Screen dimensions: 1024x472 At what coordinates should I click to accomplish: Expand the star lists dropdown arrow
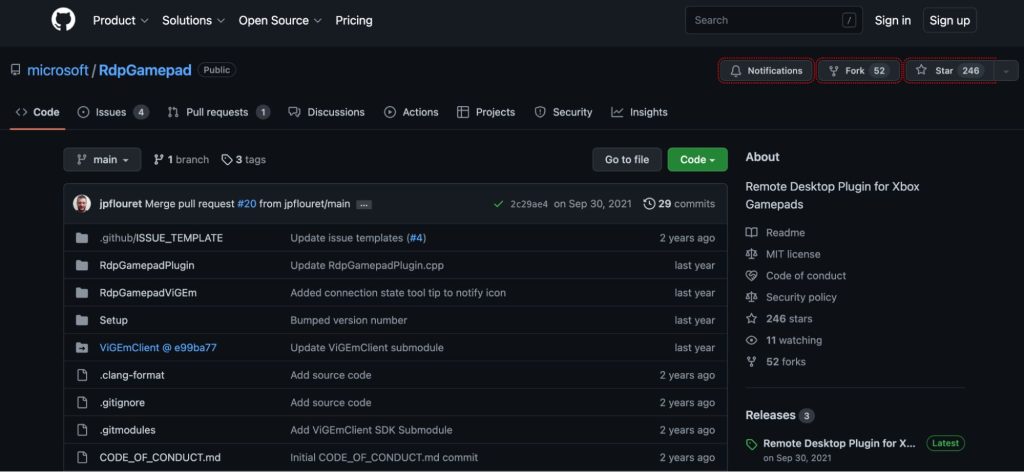click(1006, 71)
